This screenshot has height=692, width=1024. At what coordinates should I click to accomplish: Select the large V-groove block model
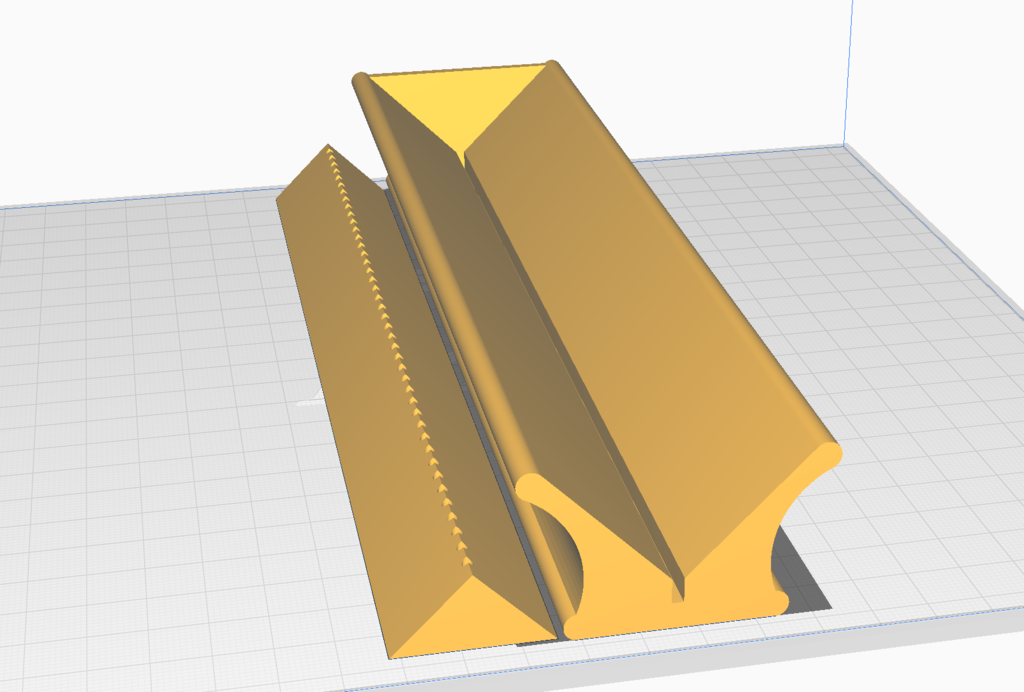tap(640, 330)
